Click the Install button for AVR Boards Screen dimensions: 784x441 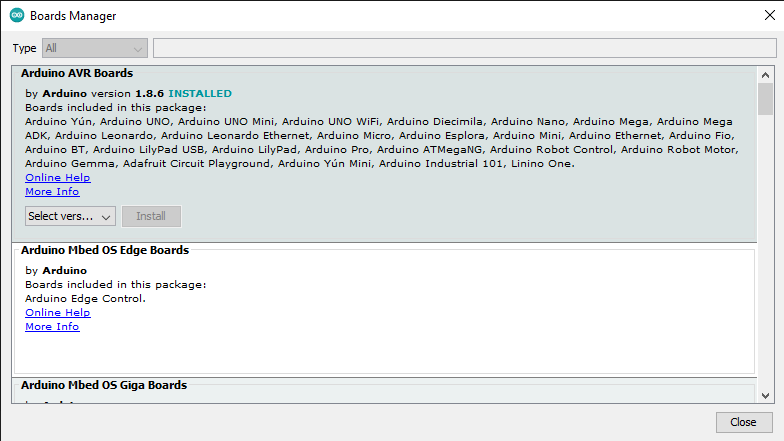click(151, 216)
